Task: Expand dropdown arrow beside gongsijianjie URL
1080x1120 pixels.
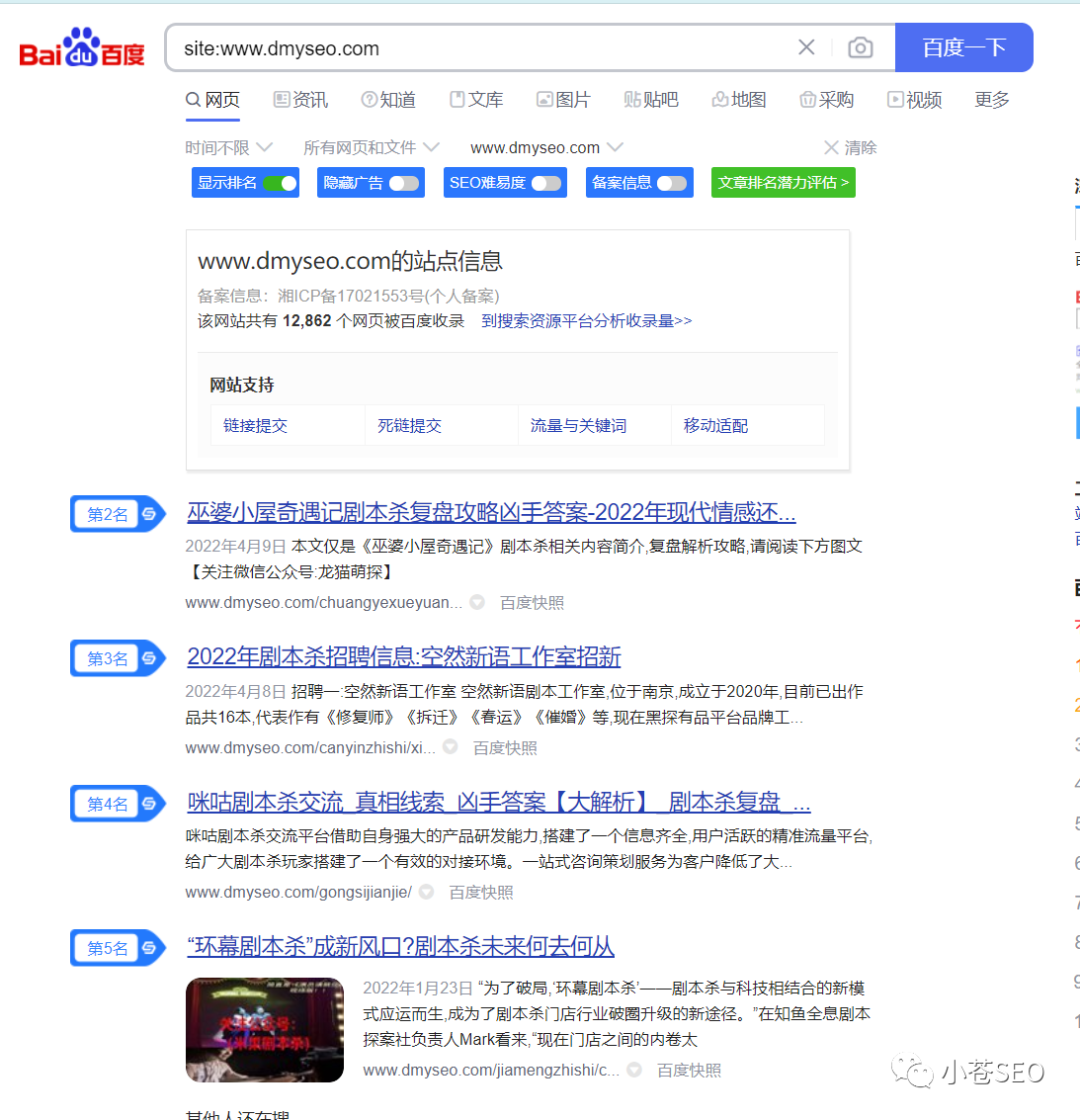Action: 426,891
